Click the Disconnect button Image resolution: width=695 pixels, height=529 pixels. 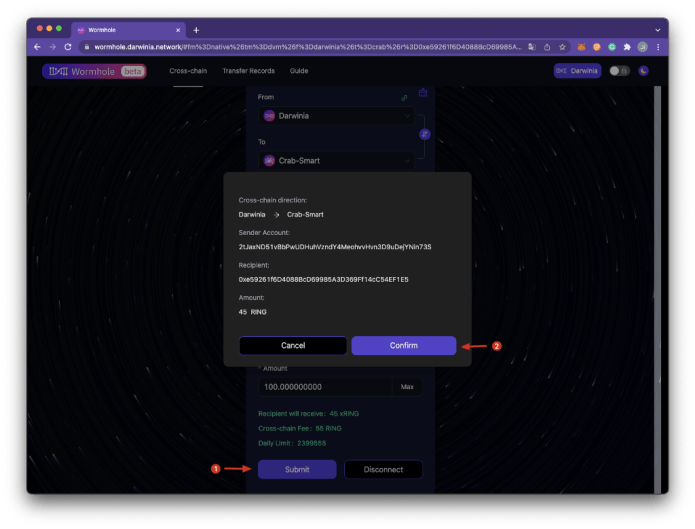click(x=383, y=470)
